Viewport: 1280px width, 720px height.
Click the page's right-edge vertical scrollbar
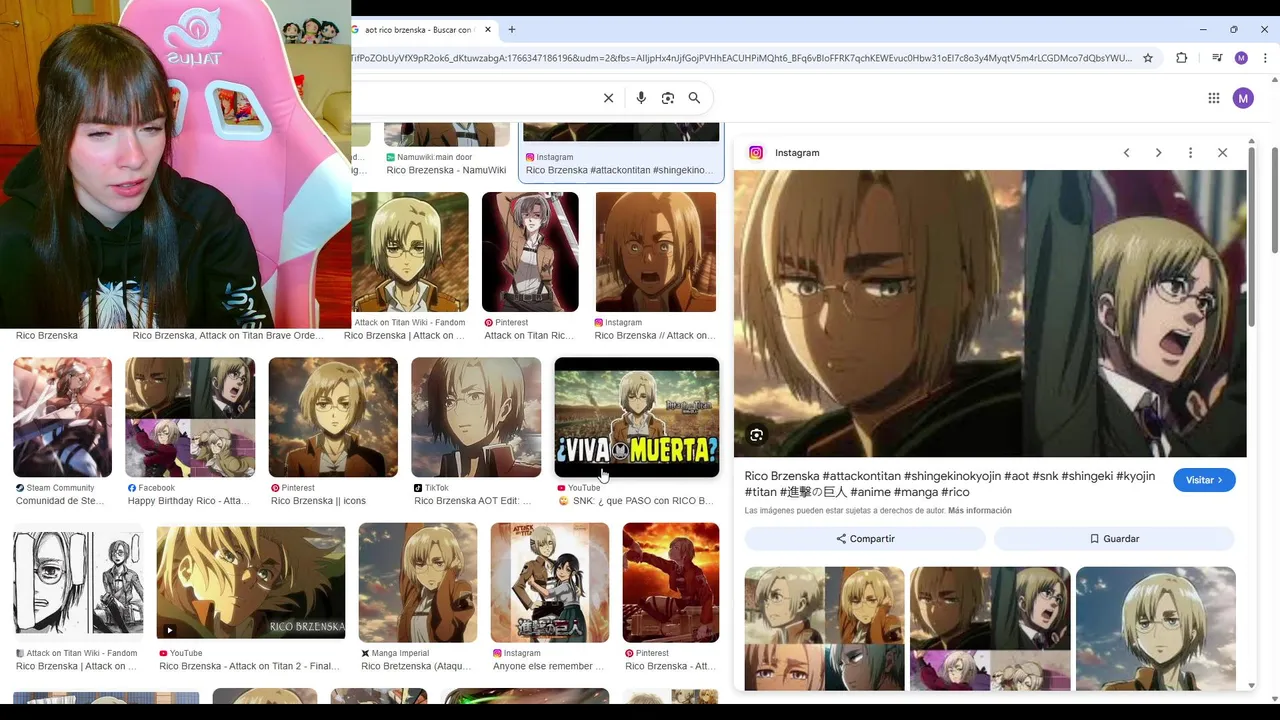pos(1275,200)
